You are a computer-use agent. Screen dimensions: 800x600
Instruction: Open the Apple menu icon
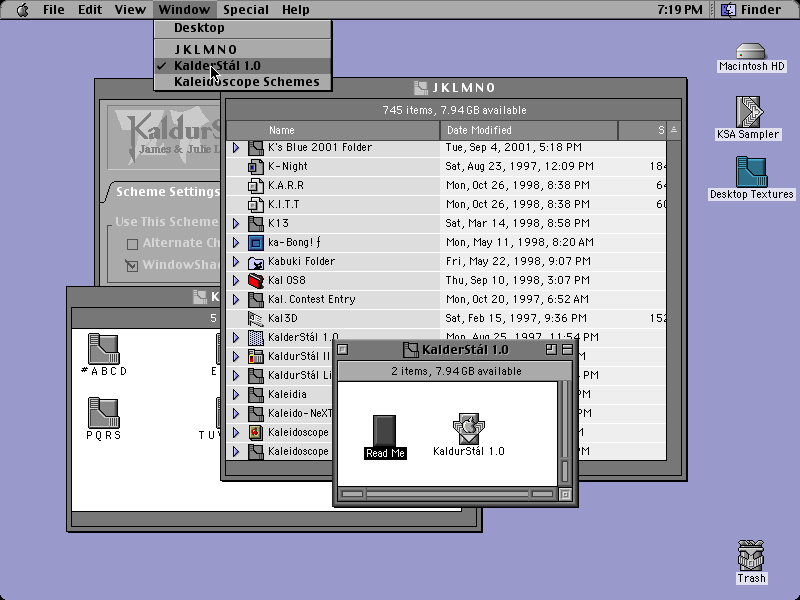pos(22,10)
